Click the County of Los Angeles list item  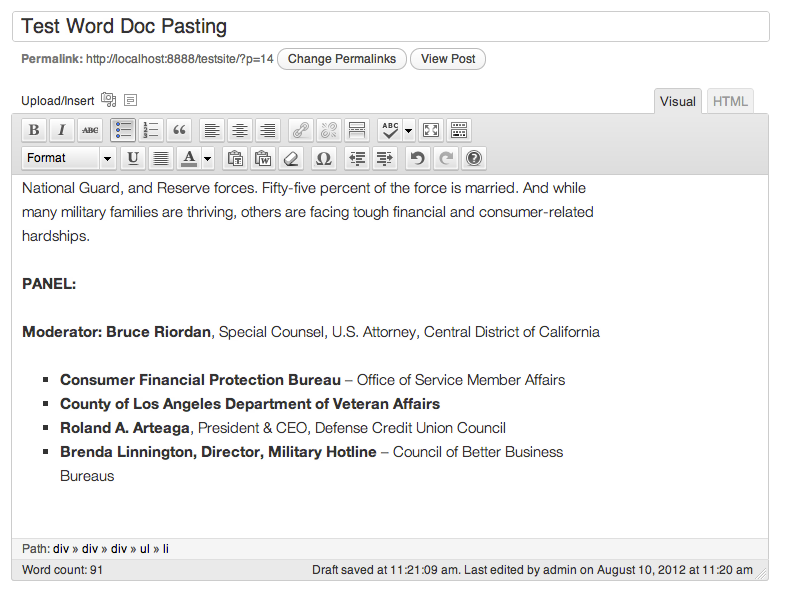coord(250,404)
